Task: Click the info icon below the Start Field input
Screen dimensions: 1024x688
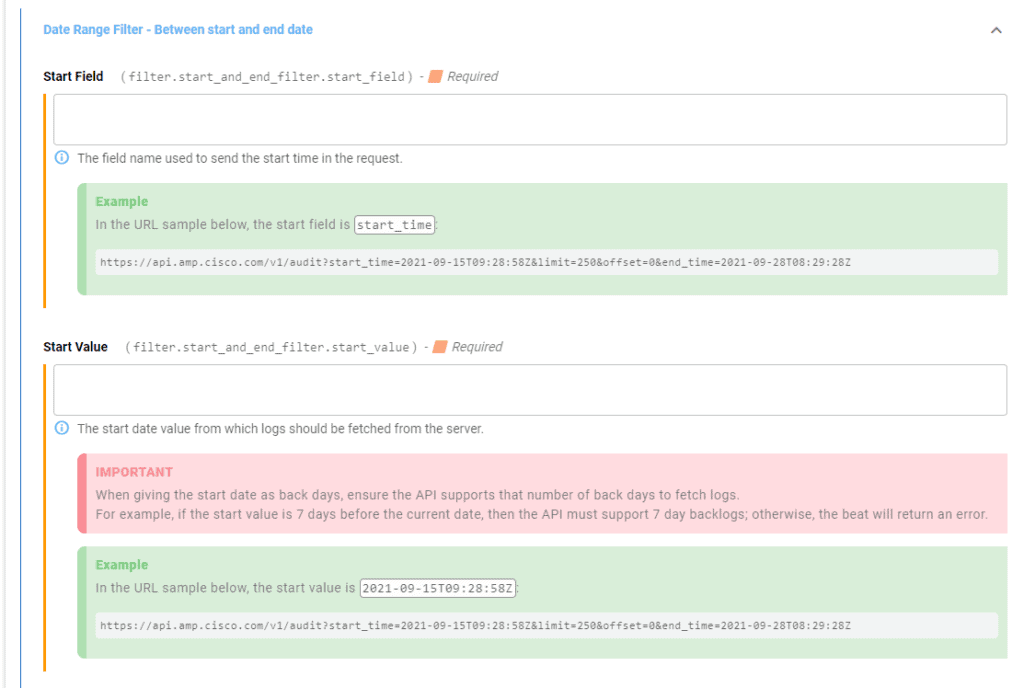Action: (x=62, y=157)
